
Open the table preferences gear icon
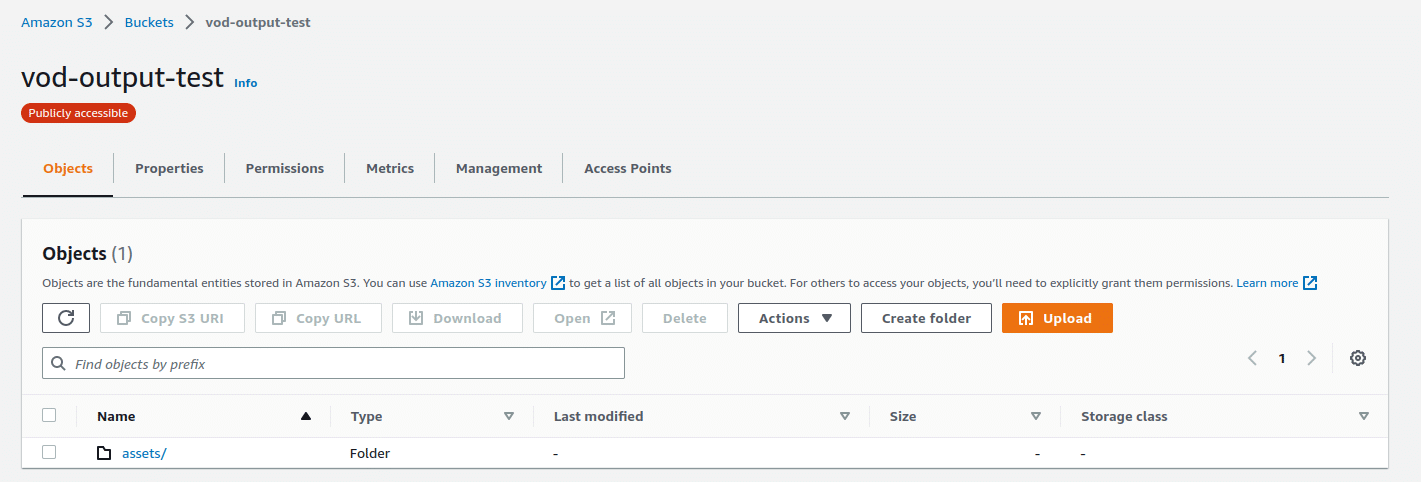(1357, 358)
